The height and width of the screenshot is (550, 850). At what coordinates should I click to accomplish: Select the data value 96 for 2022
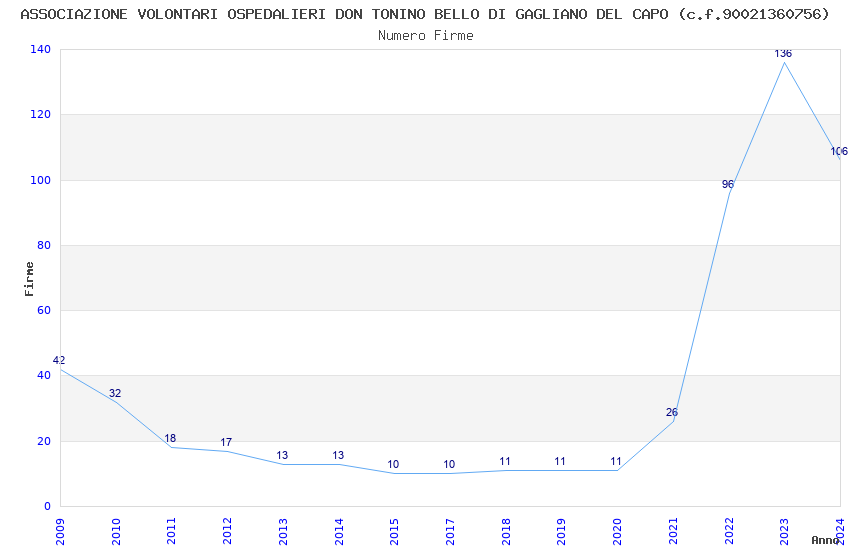point(727,184)
